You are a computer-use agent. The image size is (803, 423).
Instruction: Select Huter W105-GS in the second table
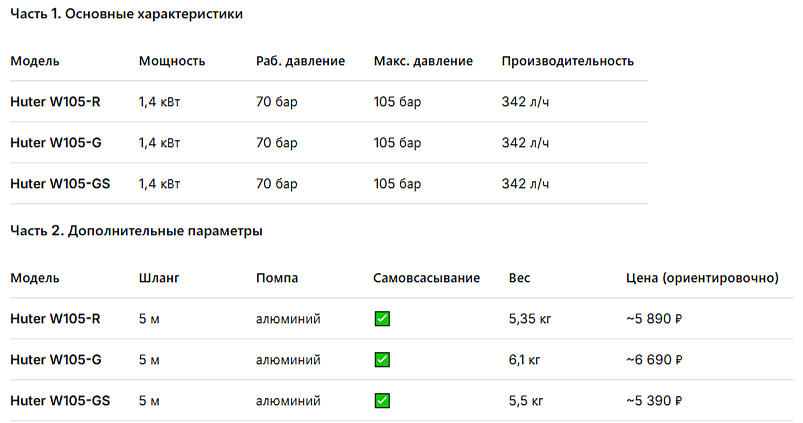60,400
